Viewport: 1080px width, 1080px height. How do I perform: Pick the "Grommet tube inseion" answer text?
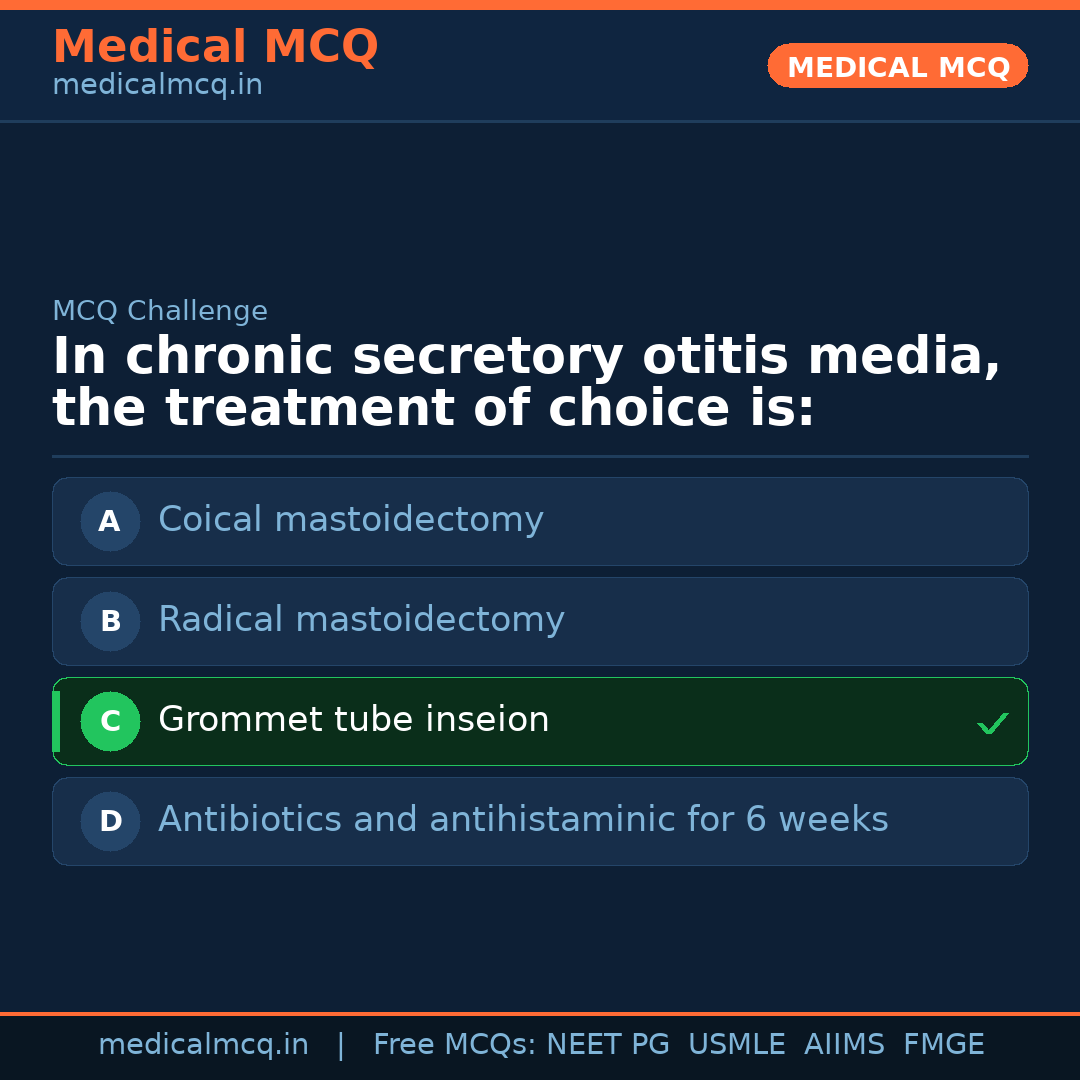tap(354, 720)
